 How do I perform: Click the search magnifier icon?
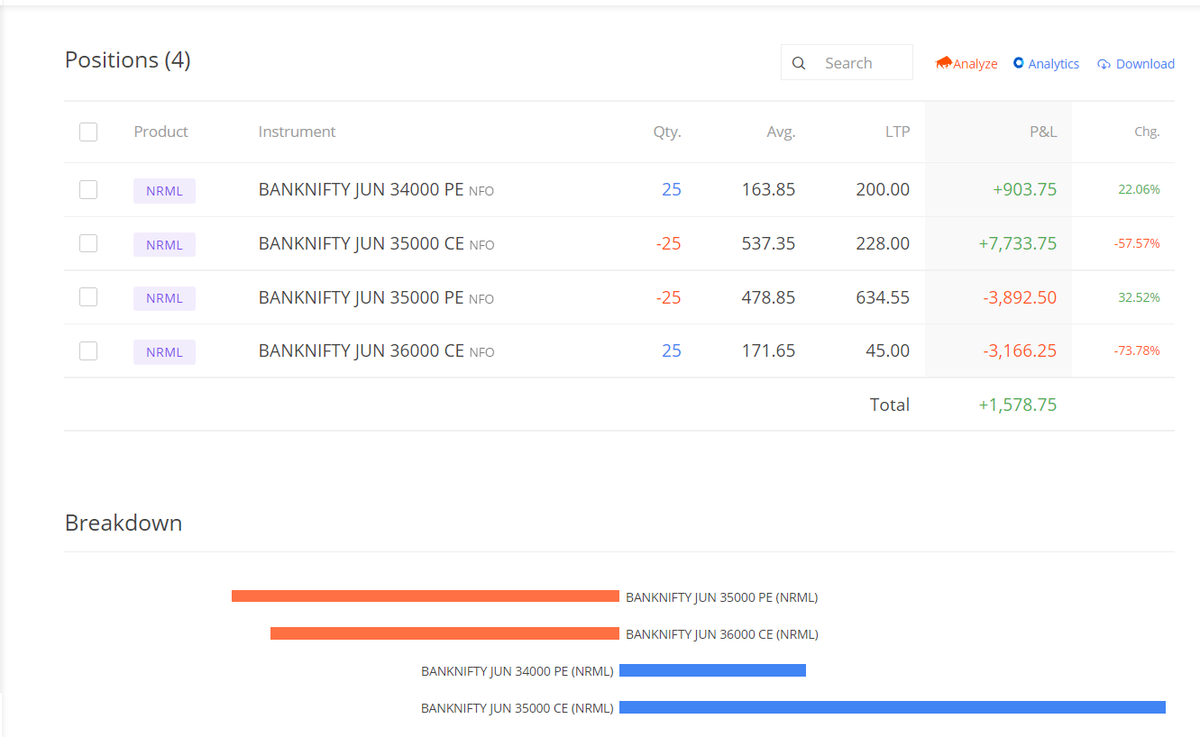(798, 62)
